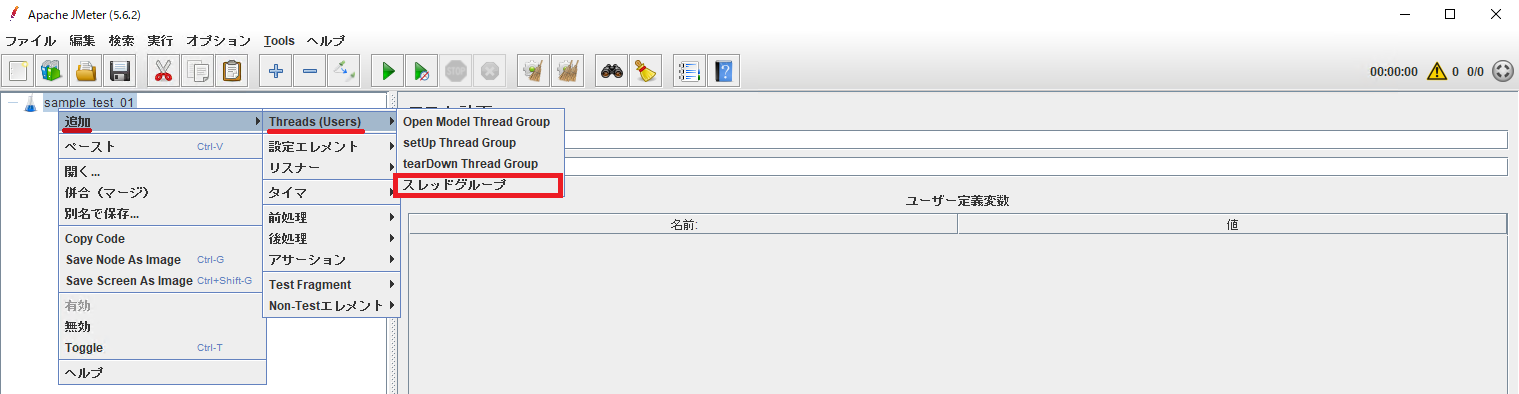
Task: Expand the リスナー submenu
Action: (331, 167)
